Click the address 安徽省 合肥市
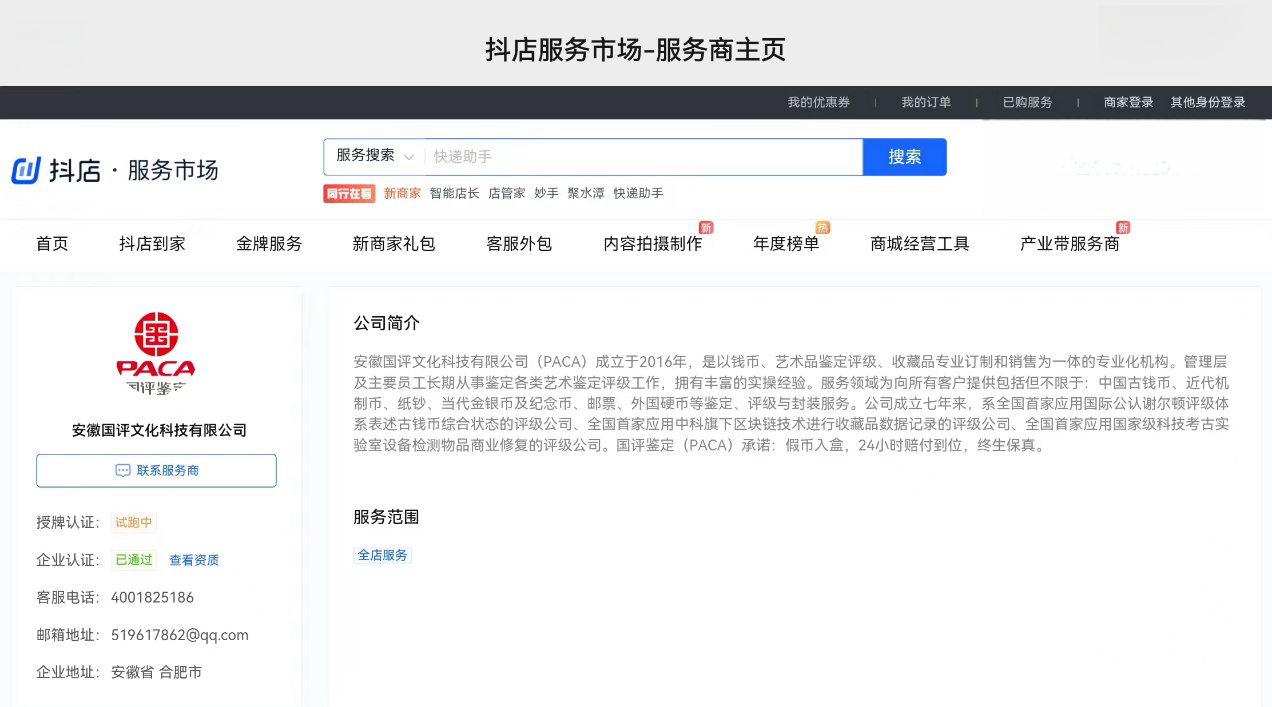The image size is (1272, 707). point(157,672)
